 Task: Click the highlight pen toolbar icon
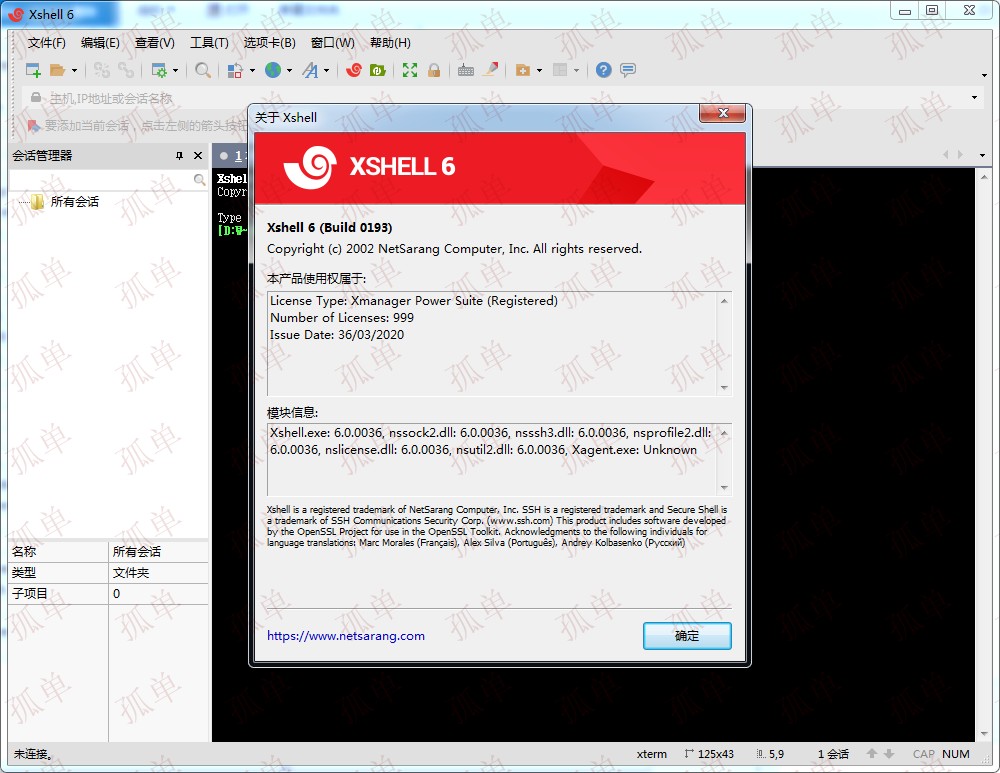tap(490, 70)
